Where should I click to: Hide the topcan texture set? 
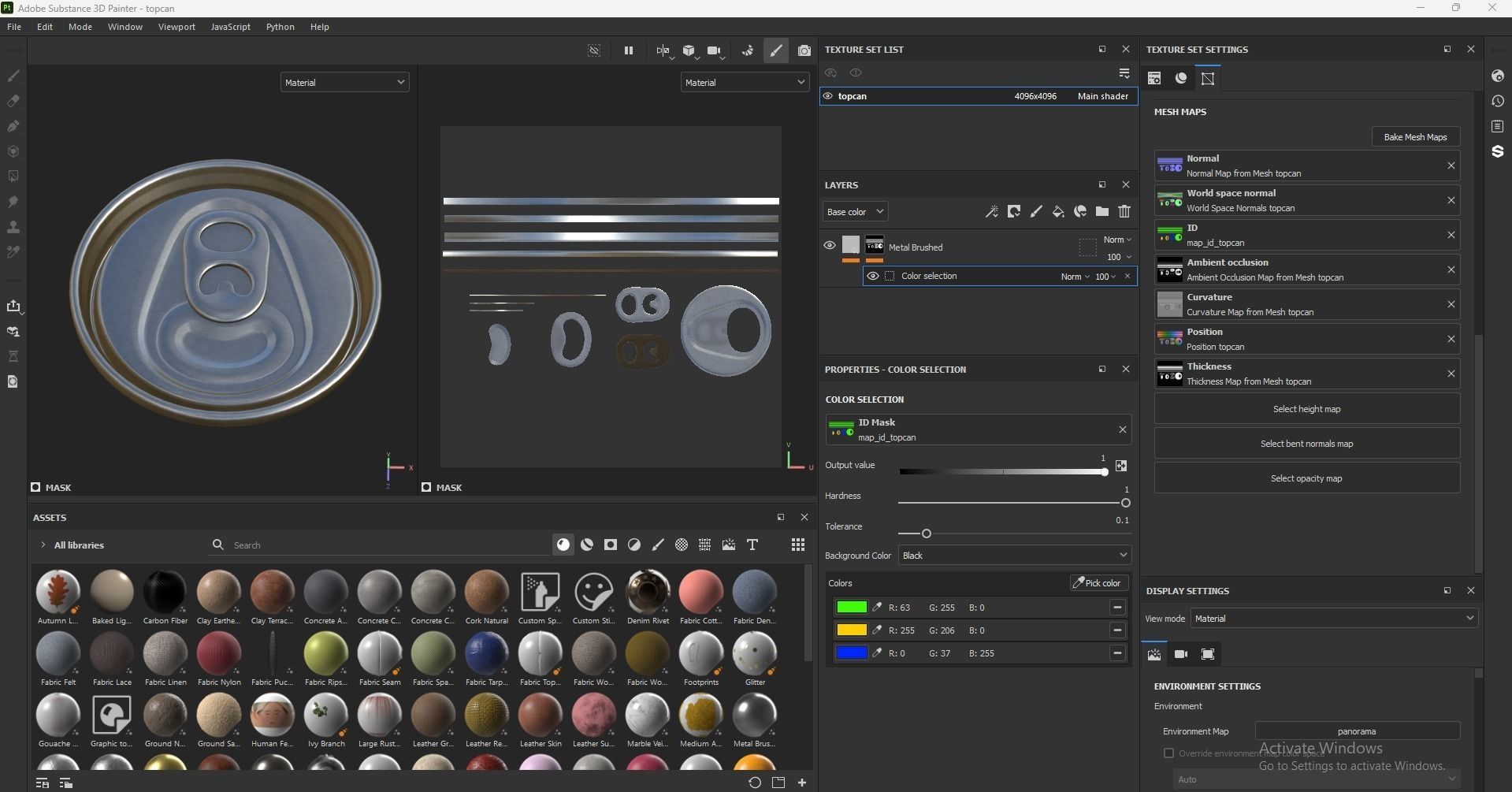coord(827,96)
